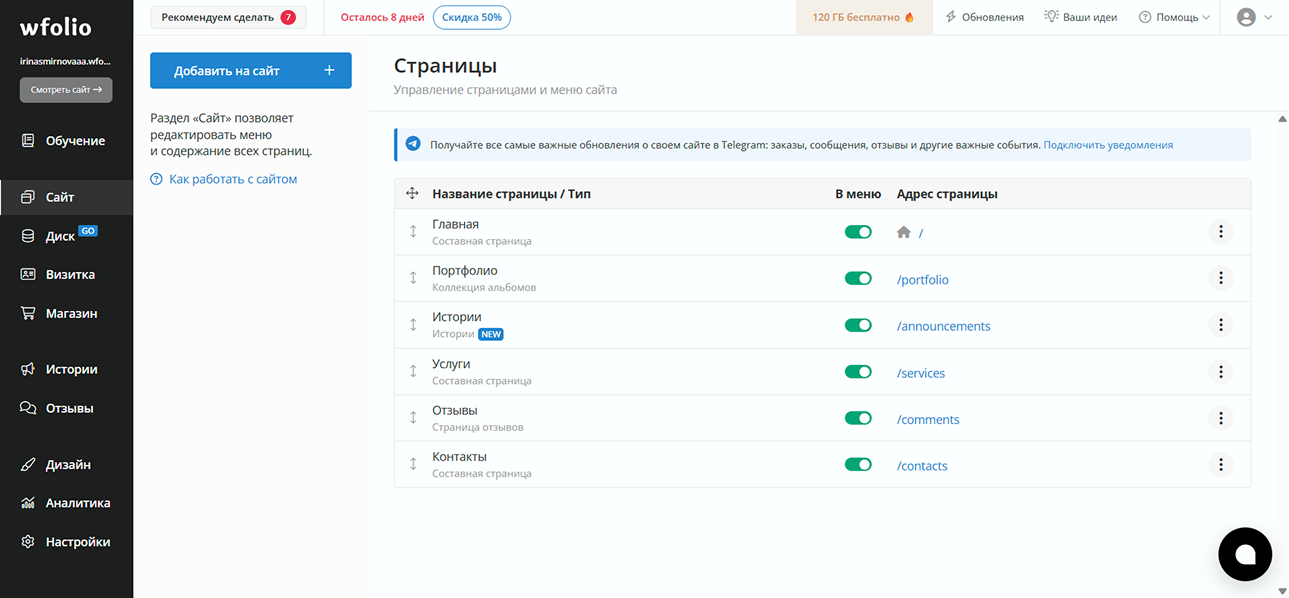Go to Дизайн section in sidebar

(66, 464)
